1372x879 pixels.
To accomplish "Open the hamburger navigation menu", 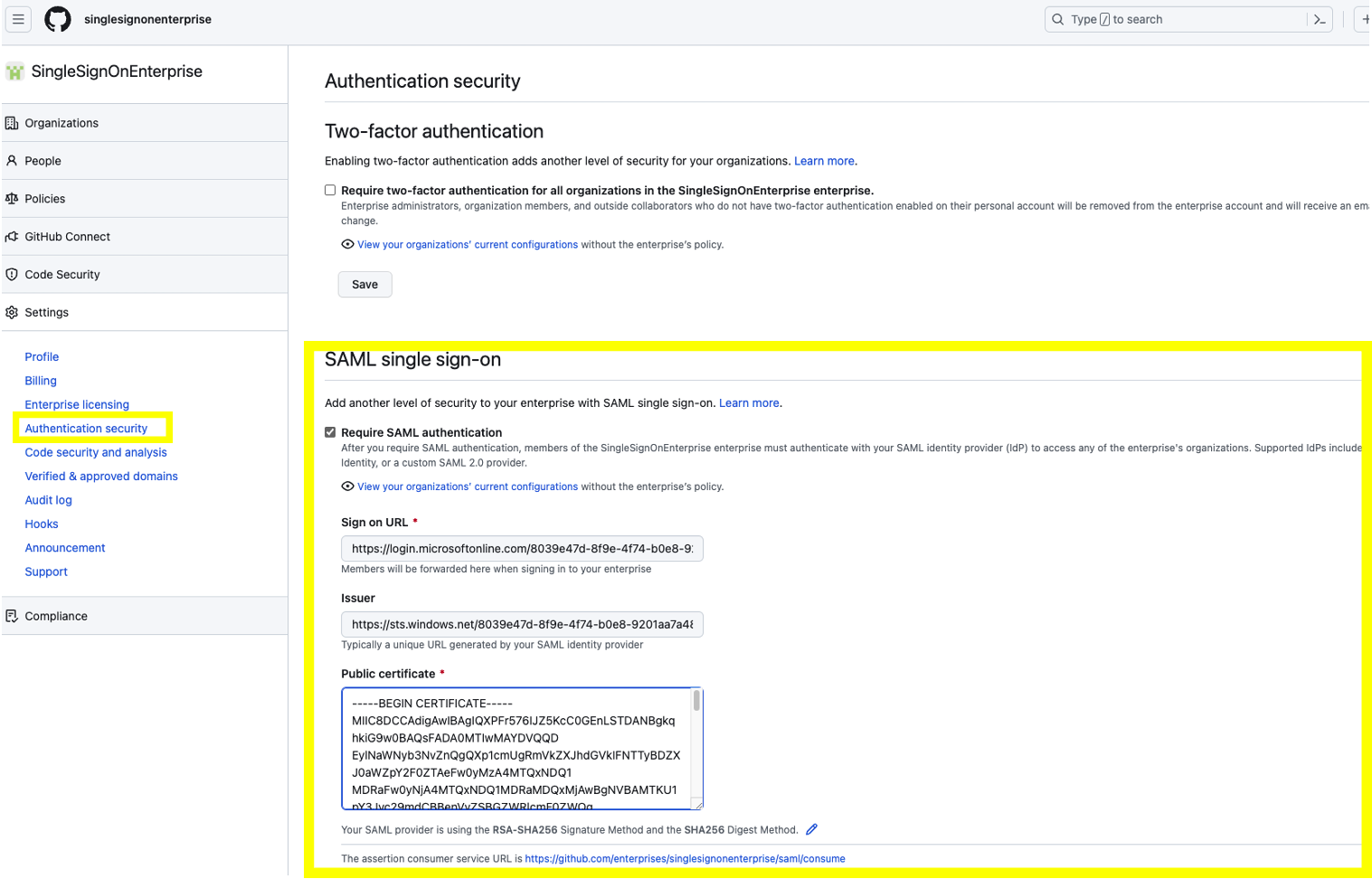I will (x=18, y=19).
